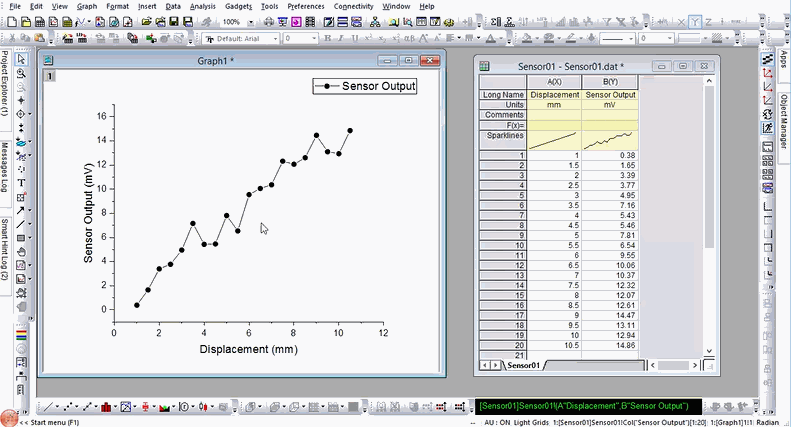Select the Arrow drawing tool
This screenshot has width=791, height=427.
click(21, 211)
